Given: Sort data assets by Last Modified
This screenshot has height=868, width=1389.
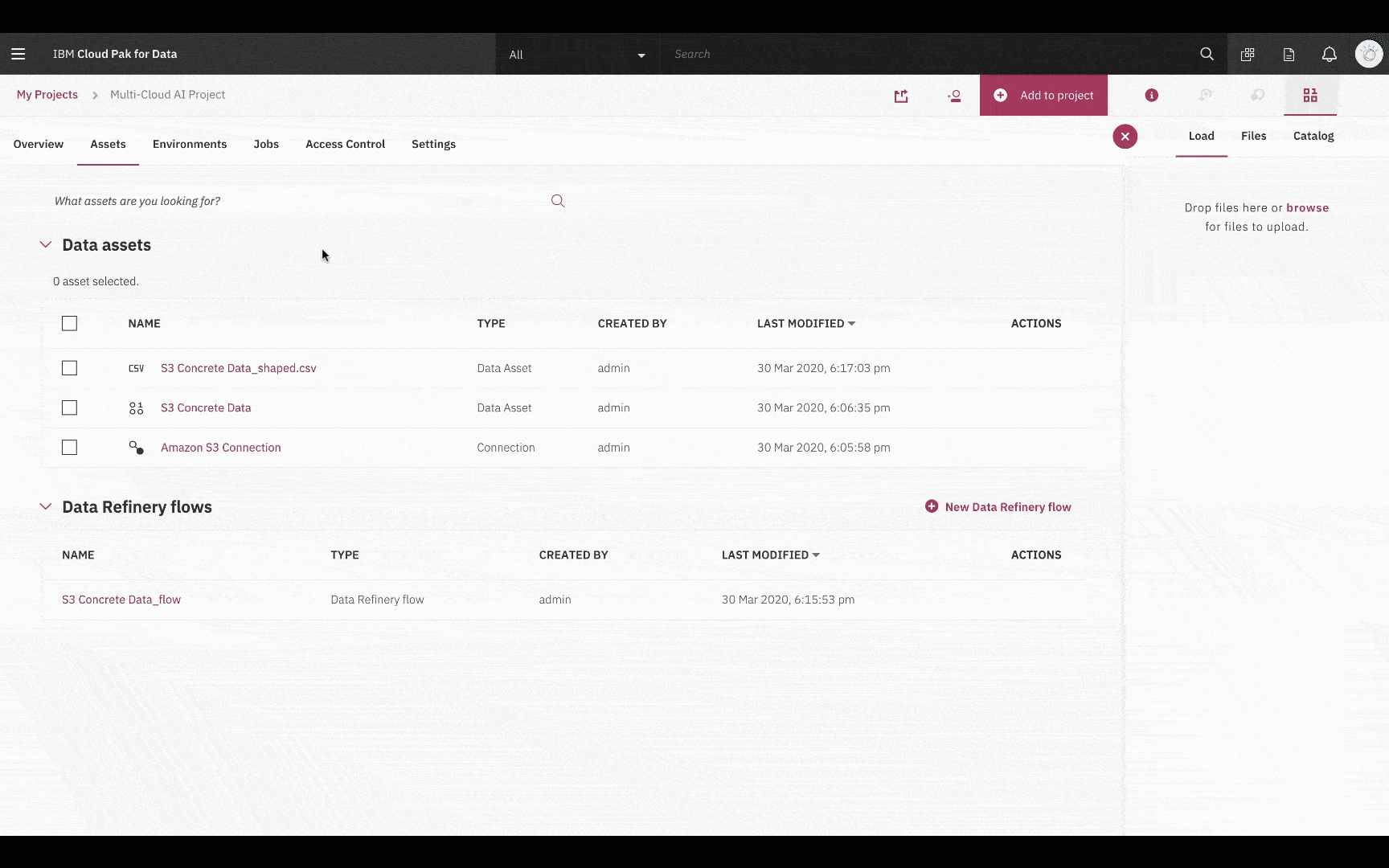Looking at the screenshot, I should pyautogui.click(x=806, y=323).
